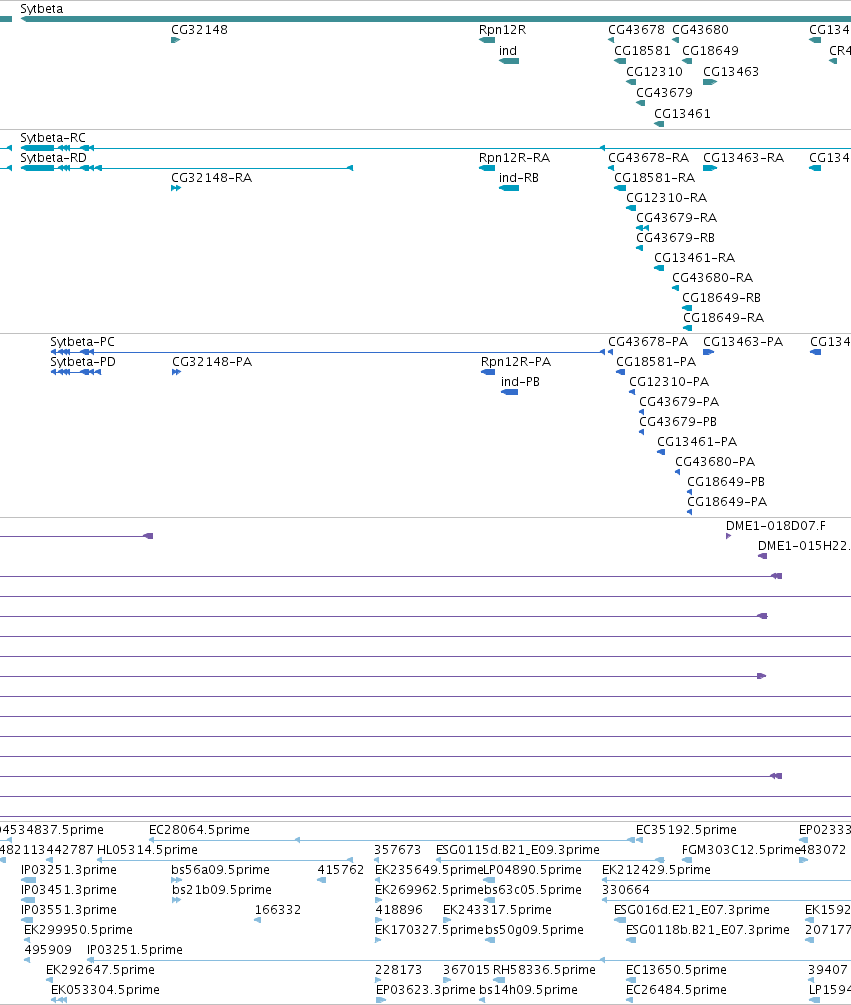Select the EK292647.5prime EST label
Viewport: 851px width, 1005px height.
coord(100,970)
